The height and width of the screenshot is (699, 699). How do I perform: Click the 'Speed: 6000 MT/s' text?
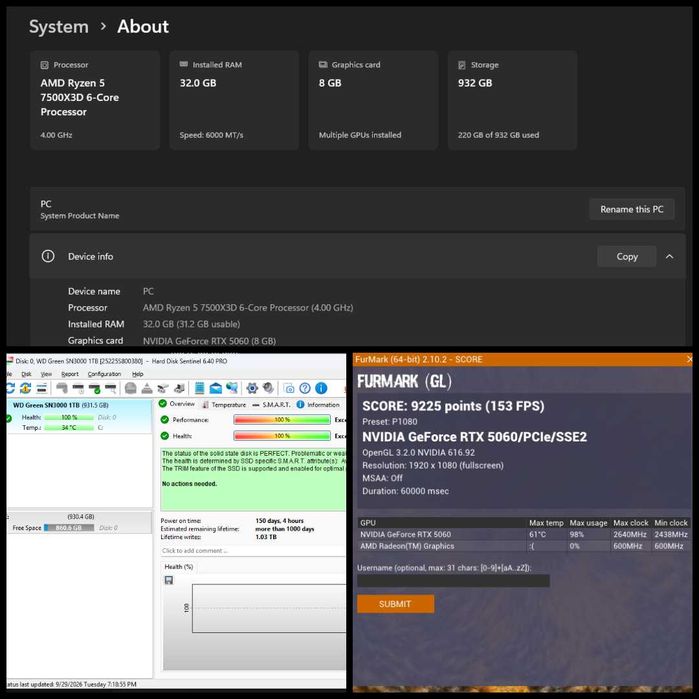click(211, 135)
